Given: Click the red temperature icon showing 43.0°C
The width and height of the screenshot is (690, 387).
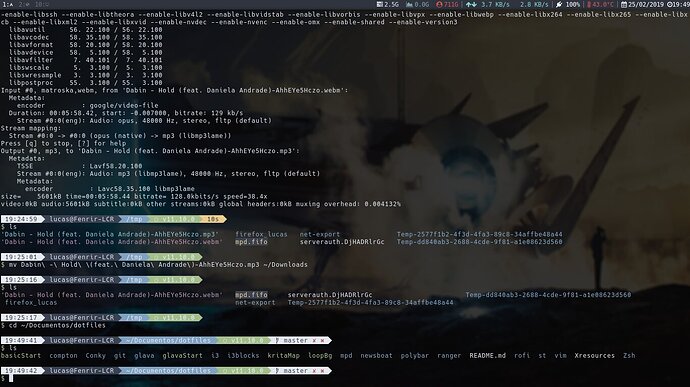Looking at the screenshot, I should tap(589, 4).
